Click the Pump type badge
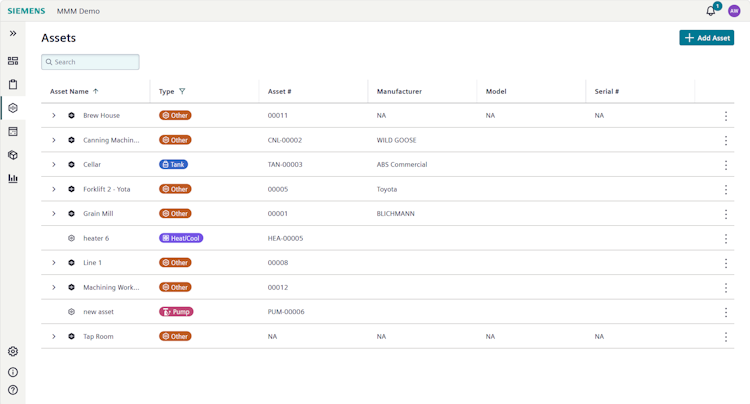The image size is (750, 404). click(x=176, y=312)
